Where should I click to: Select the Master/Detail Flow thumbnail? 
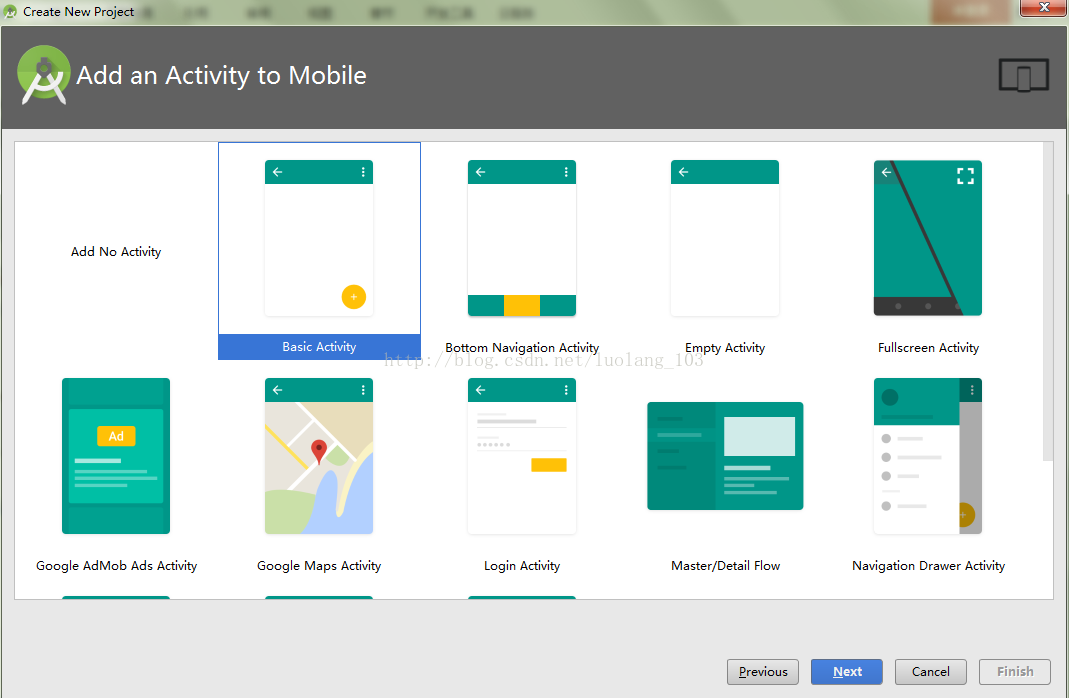725,456
